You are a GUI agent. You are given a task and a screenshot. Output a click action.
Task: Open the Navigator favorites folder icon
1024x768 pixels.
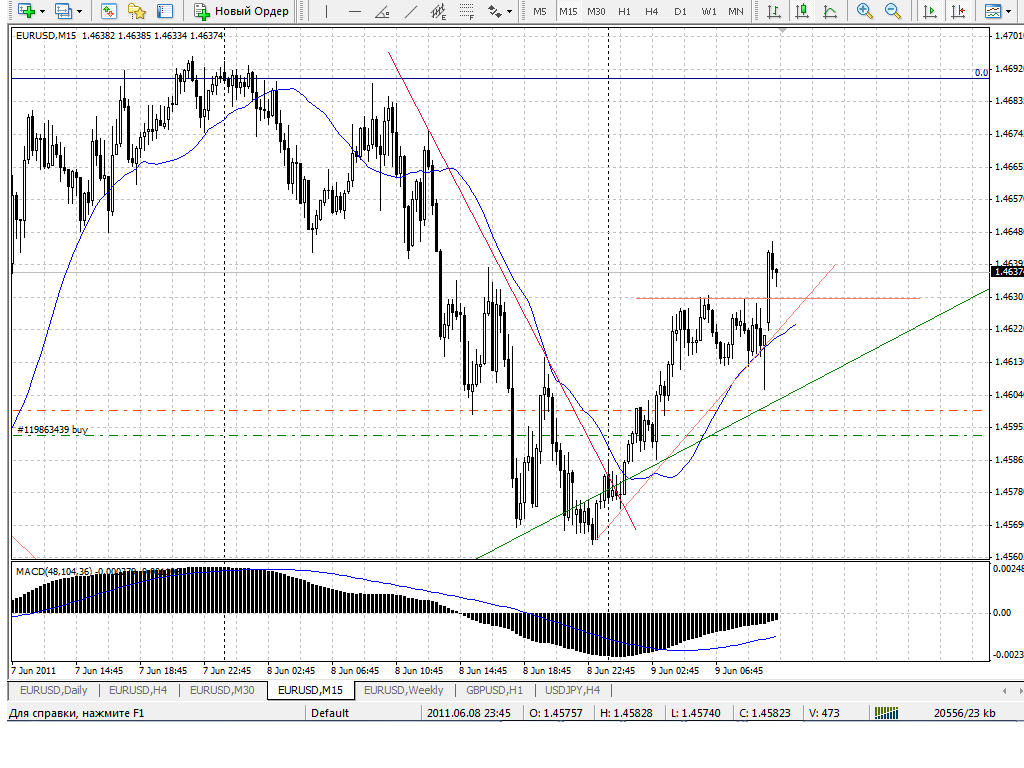[137, 11]
